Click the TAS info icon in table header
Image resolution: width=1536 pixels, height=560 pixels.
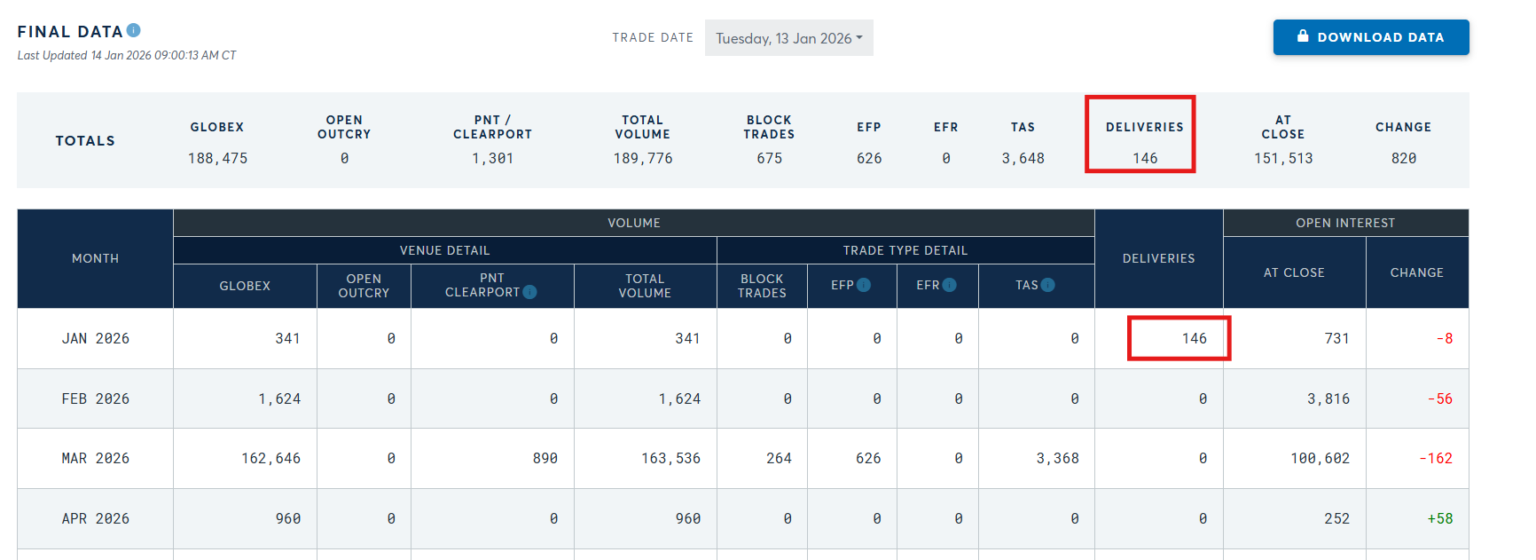(1047, 285)
